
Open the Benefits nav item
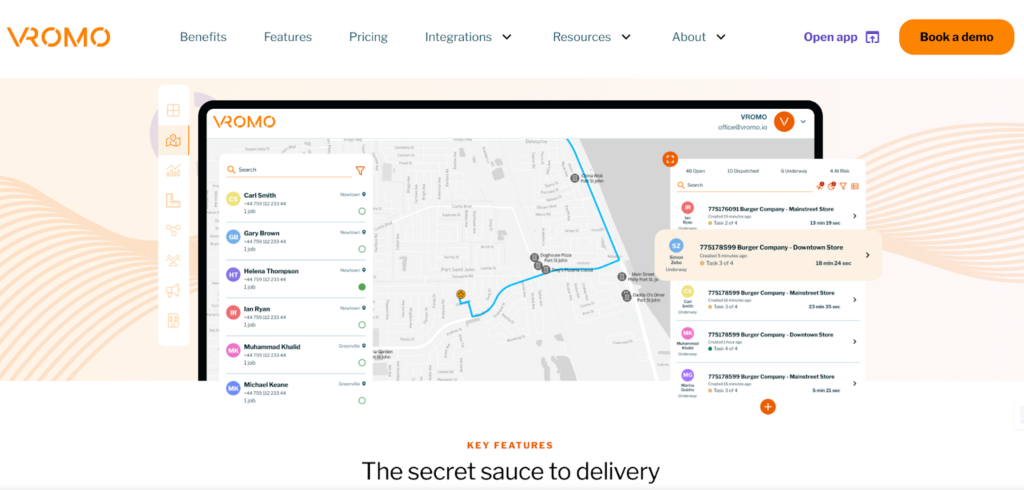(x=203, y=37)
